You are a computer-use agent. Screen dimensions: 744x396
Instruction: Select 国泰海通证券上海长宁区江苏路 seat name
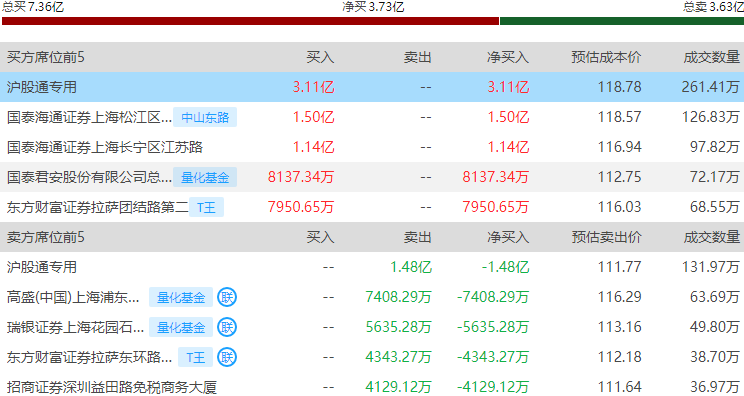[105, 147]
